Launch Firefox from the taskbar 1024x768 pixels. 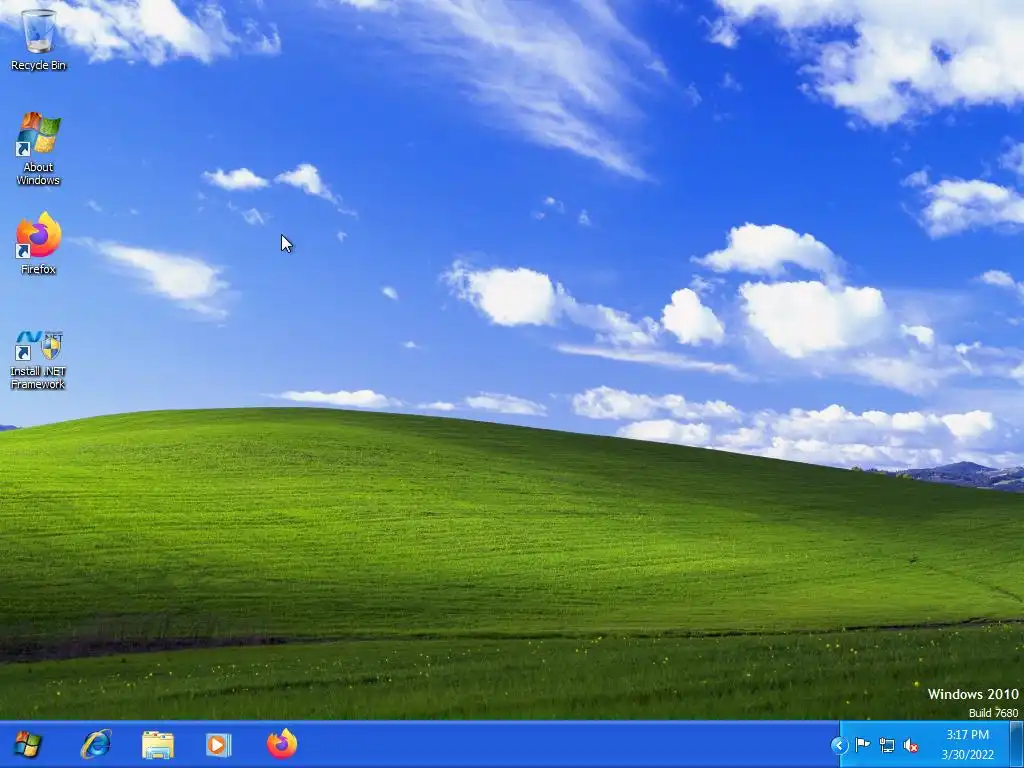tap(282, 744)
